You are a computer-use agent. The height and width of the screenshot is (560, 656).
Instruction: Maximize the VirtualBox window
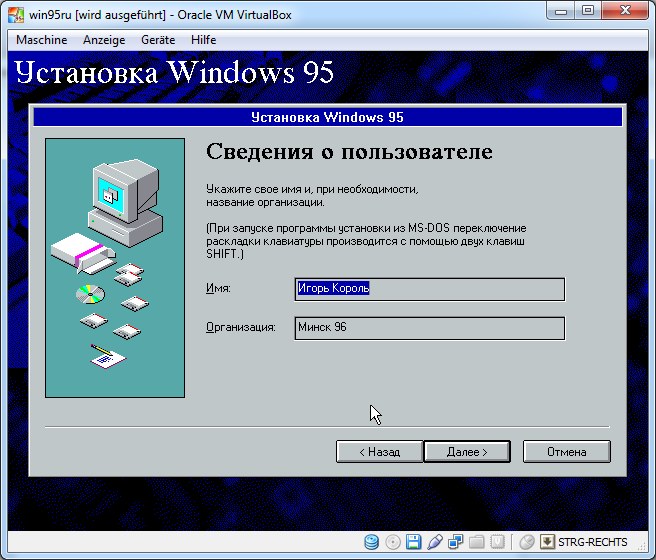(x=587, y=11)
